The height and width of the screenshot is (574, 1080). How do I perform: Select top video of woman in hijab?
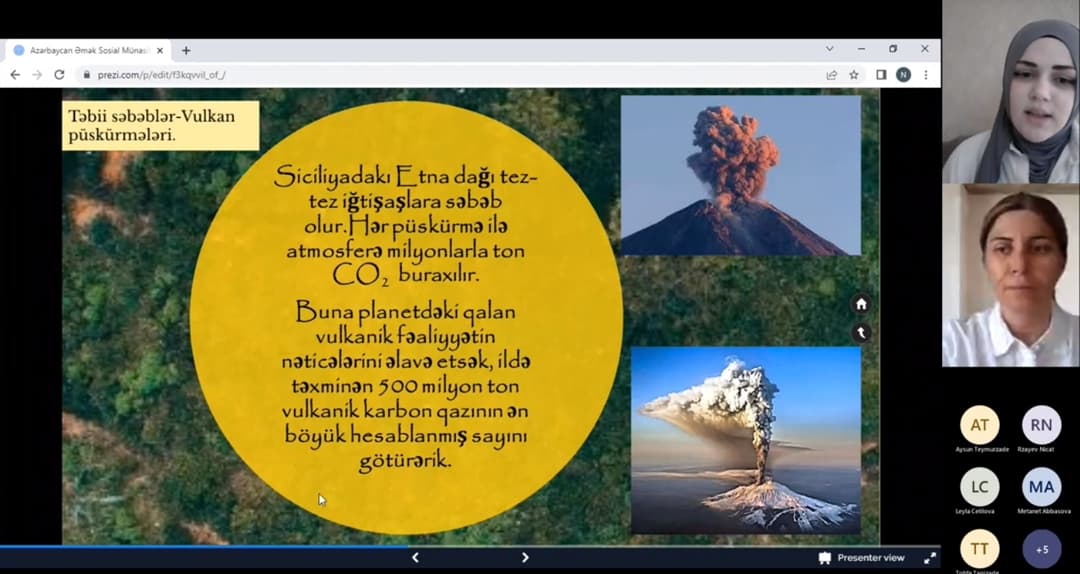[1010, 92]
